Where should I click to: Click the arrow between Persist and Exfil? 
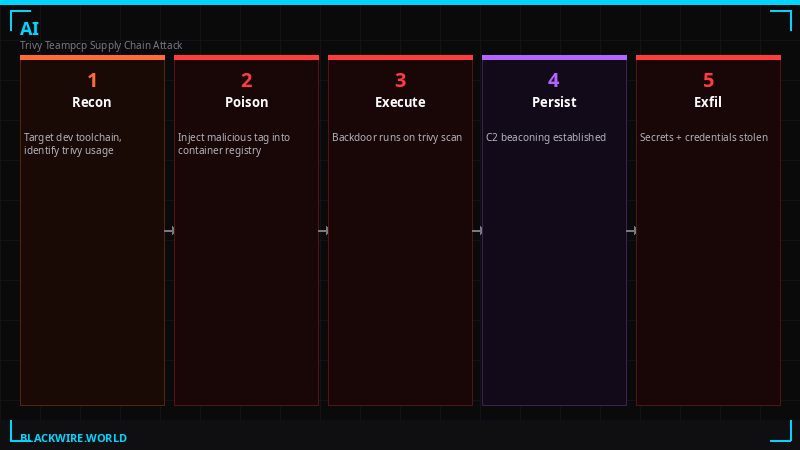[x=631, y=231]
